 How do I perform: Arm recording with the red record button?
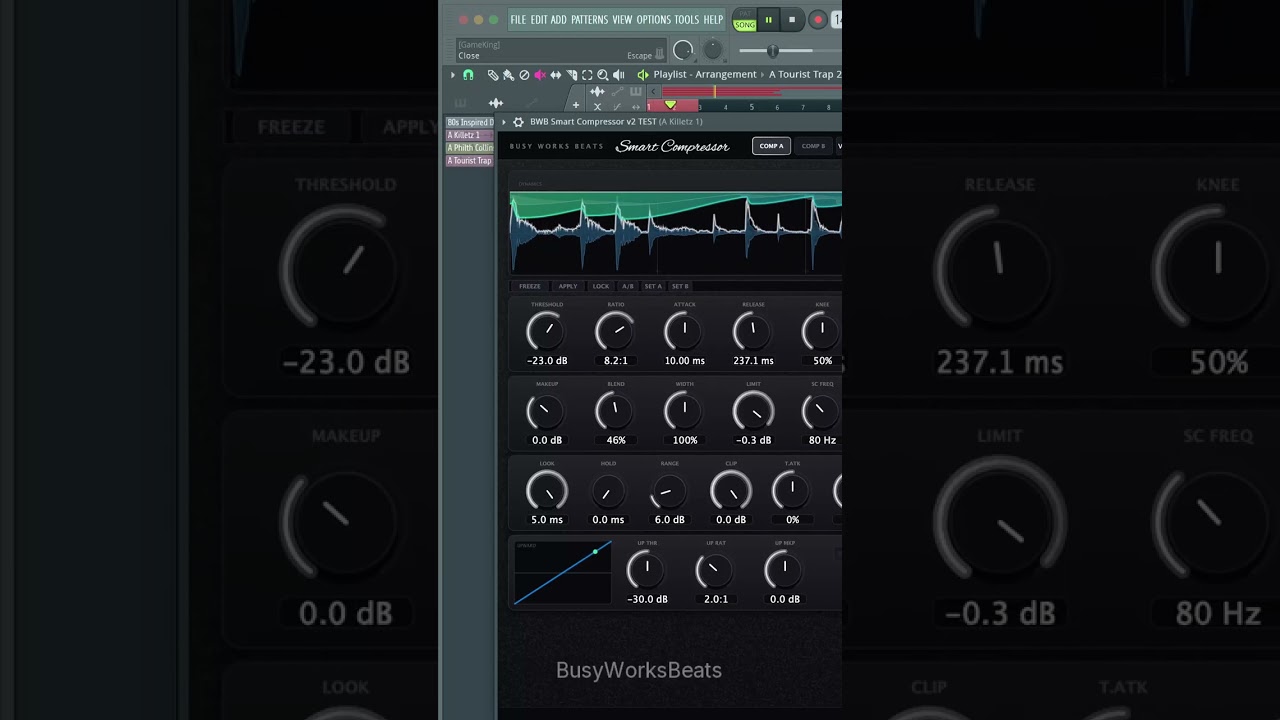click(817, 20)
